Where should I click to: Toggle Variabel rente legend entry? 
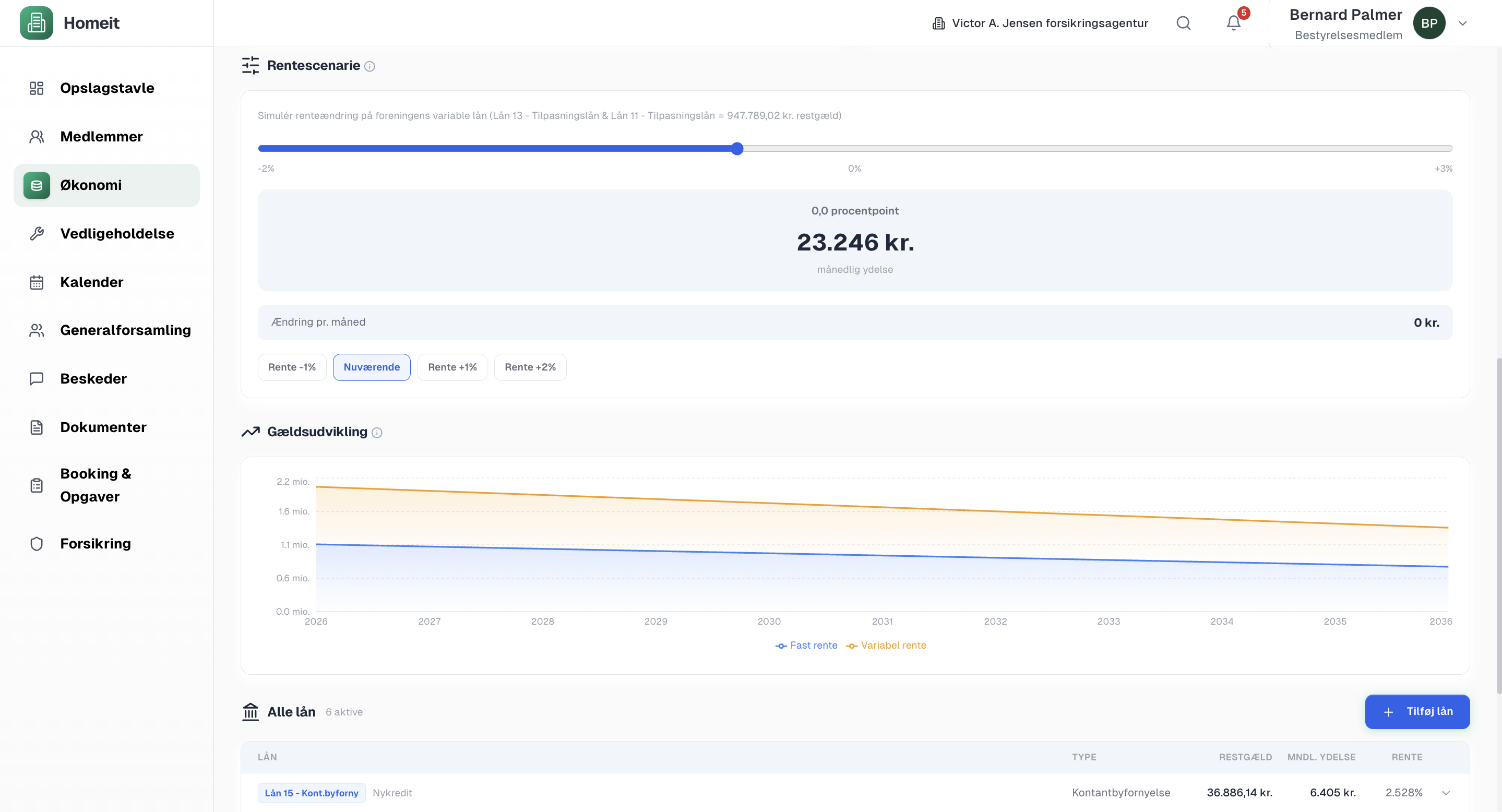coord(886,646)
